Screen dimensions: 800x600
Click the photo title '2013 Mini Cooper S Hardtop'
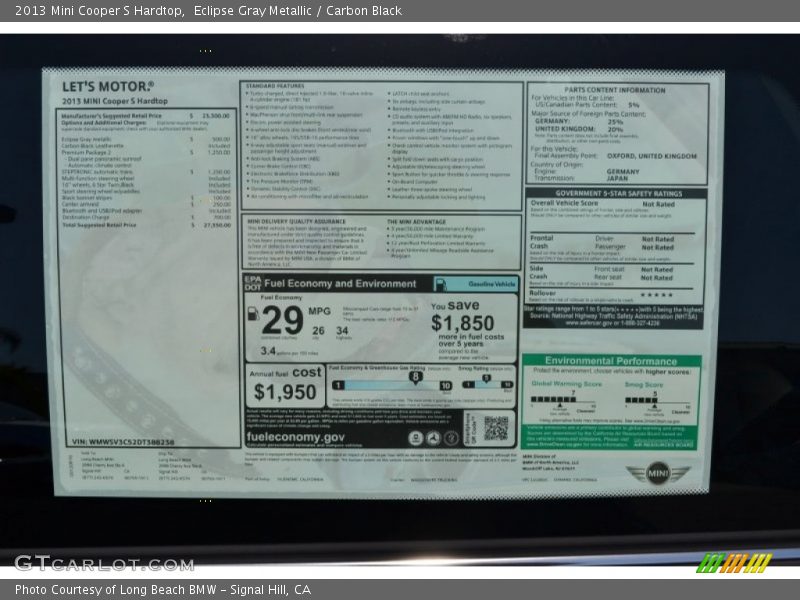(98, 11)
